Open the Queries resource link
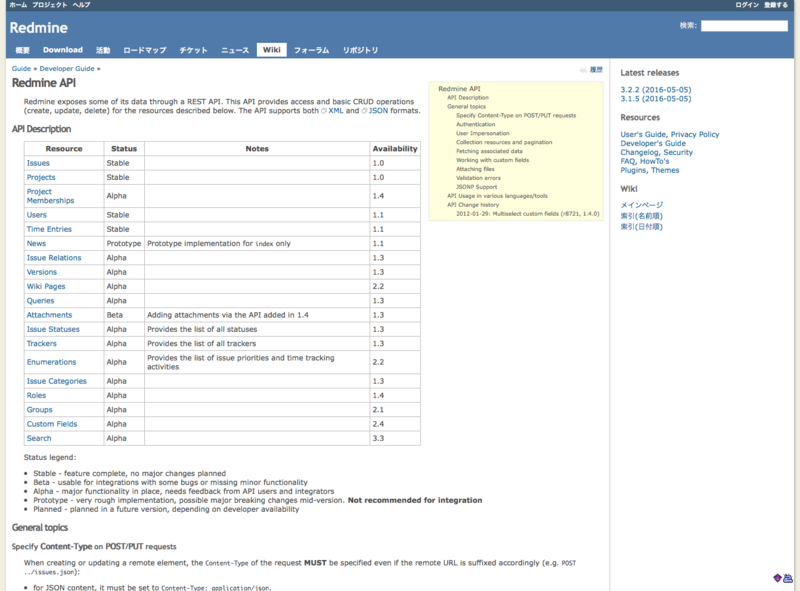This screenshot has width=800, height=591. [x=40, y=301]
